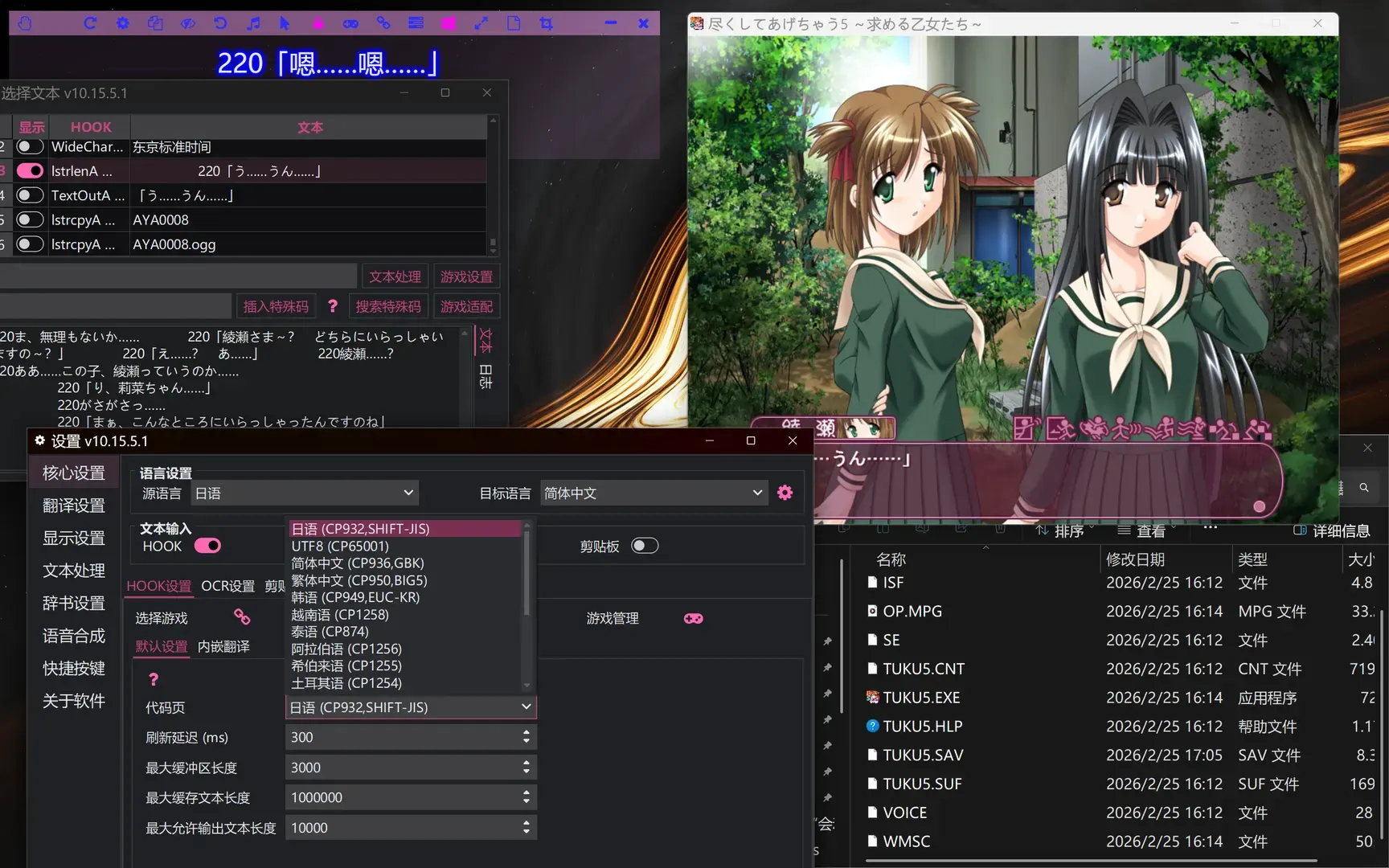Click the gamepad icon next to 游戏管理
This screenshot has width=1389, height=868.
pyautogui.click(x=693, y=618)
